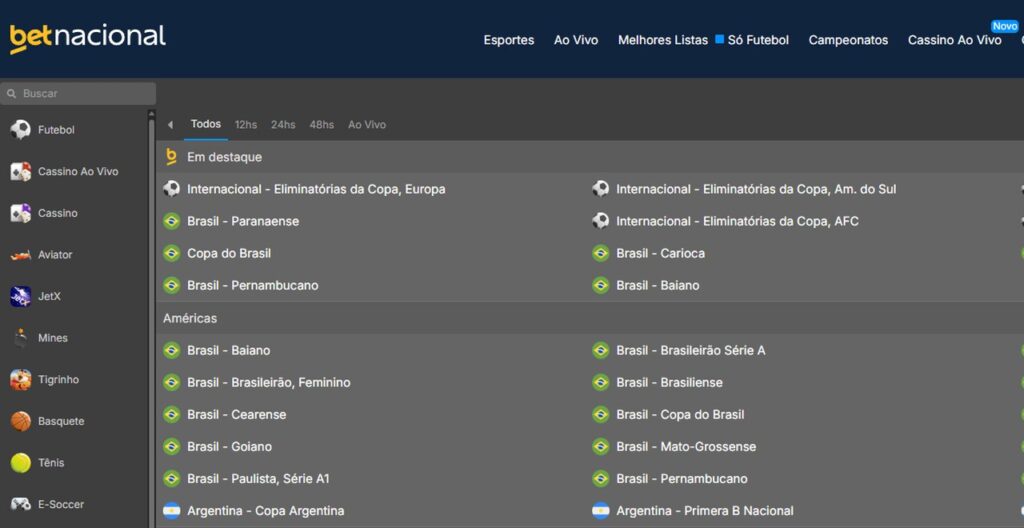Select the 24hs time filter tab
This screenshot has height=528, width=1024.
tap(283, 125)
